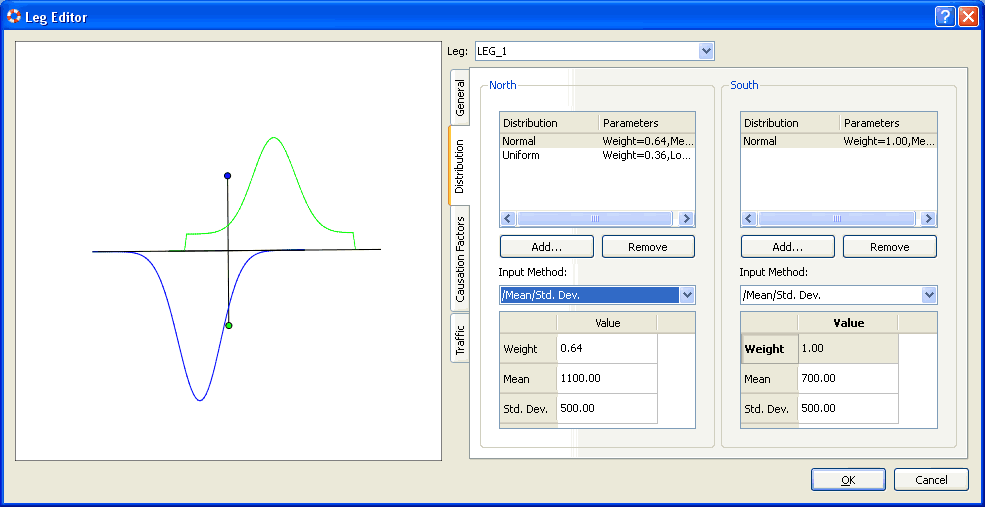Switch to the General tab
The height and width of the screenshot is (507, 985).
(x=460, y=97)
